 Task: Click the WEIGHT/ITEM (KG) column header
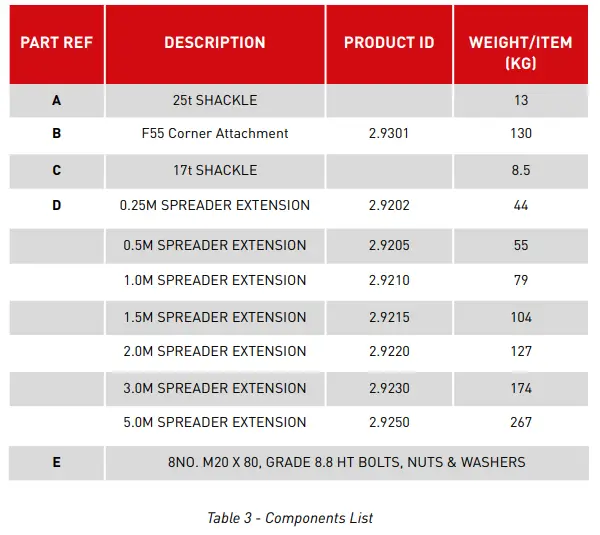520,52
